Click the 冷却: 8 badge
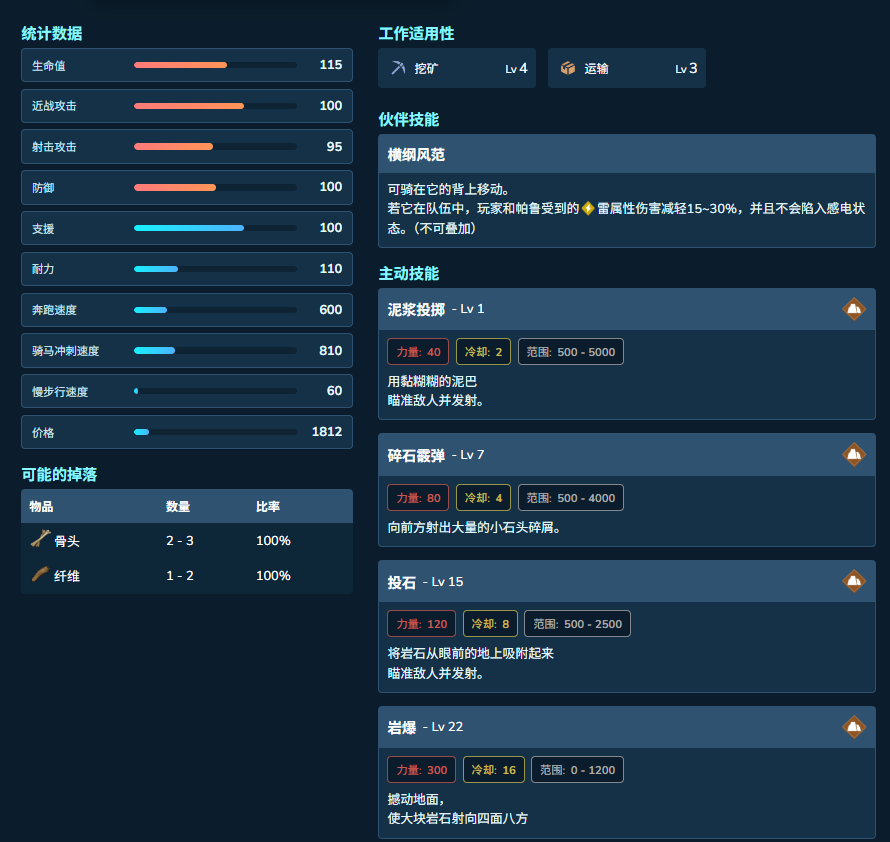 pyautogui.click(x=490, y=624)
